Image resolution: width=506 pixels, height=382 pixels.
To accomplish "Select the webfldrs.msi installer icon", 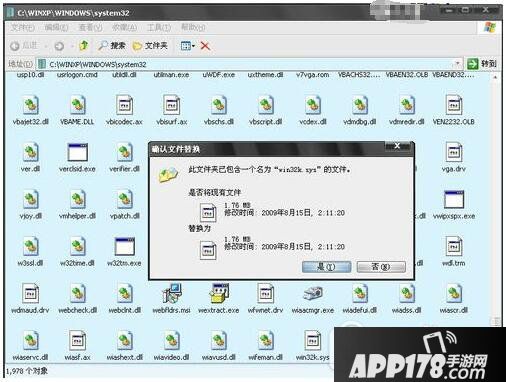I will (x=171, y=293).
